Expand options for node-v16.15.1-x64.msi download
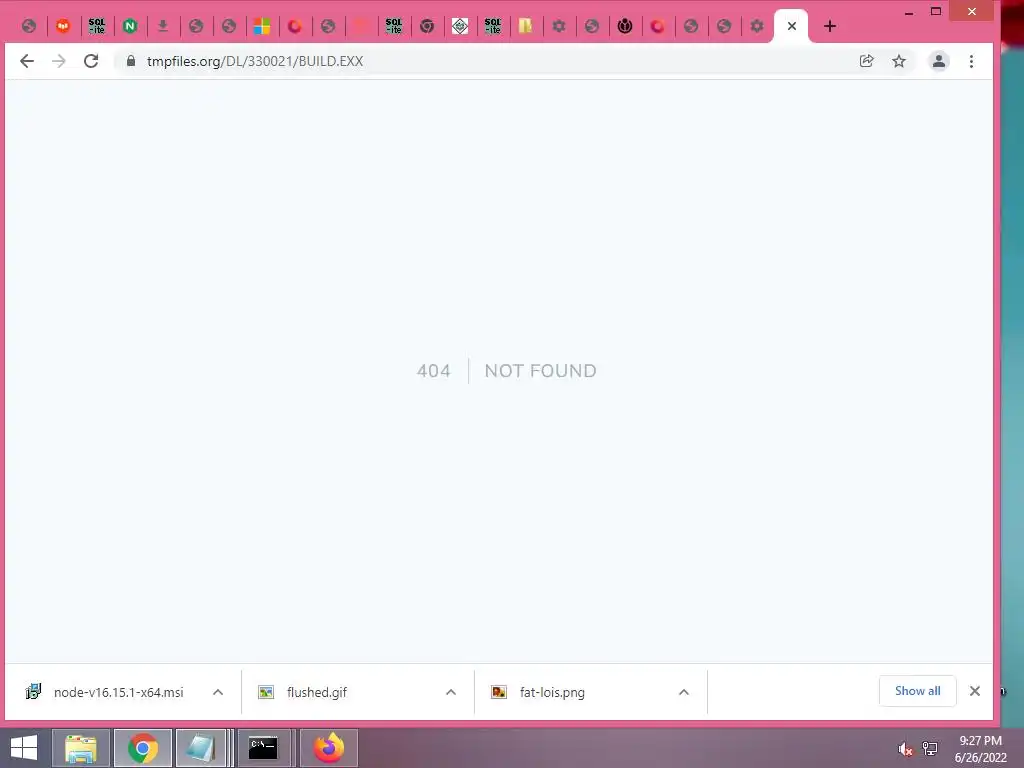The height and width of the screenshot is (768, 1024). click(x=218, y=692)
